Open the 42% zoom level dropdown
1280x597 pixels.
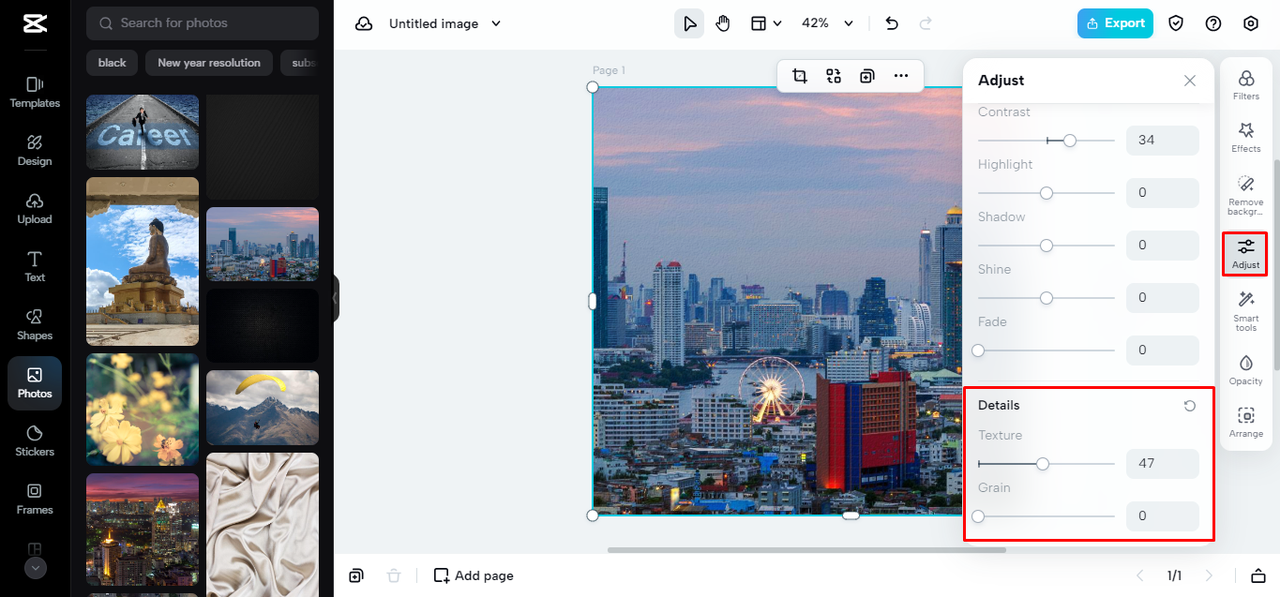tap(828, 23)
